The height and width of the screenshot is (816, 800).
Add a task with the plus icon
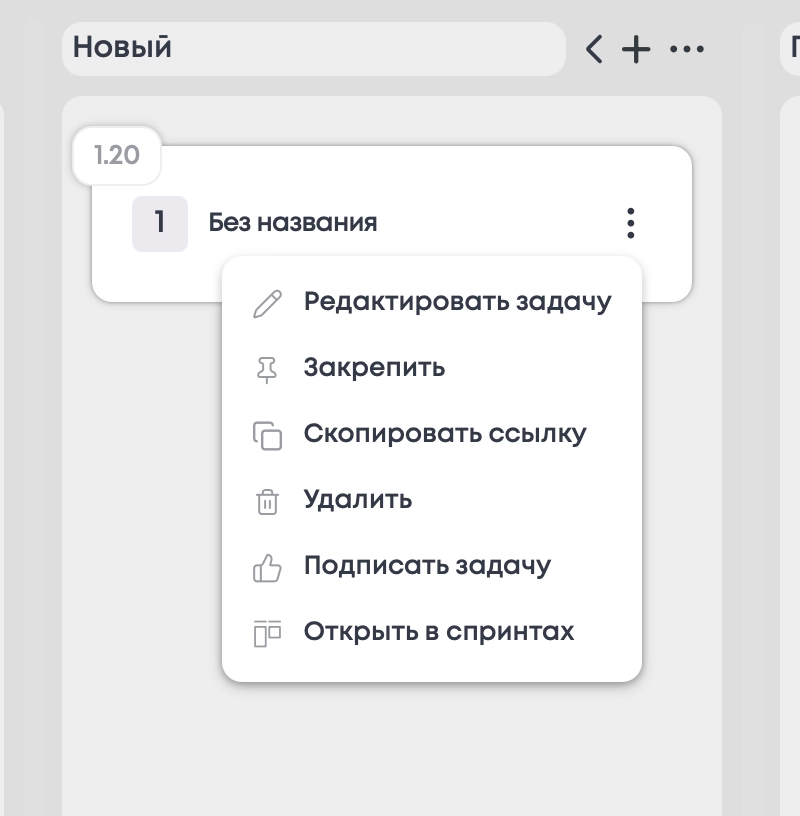pos(636,49)
